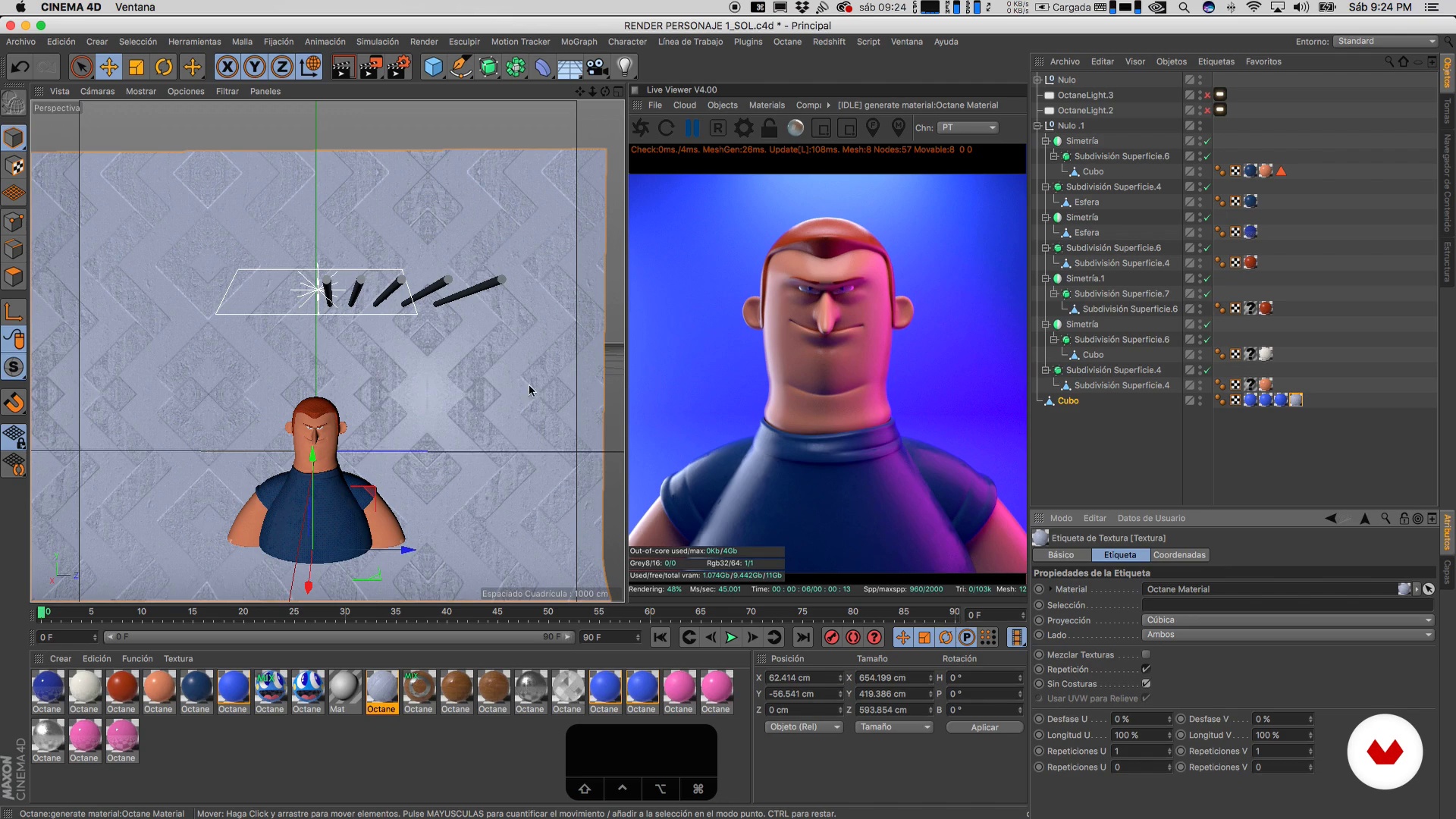Toggle the Sin Costuras checkbox
The width and height of the screenshot is (1456, 819).
click(x=1146, y=683)
